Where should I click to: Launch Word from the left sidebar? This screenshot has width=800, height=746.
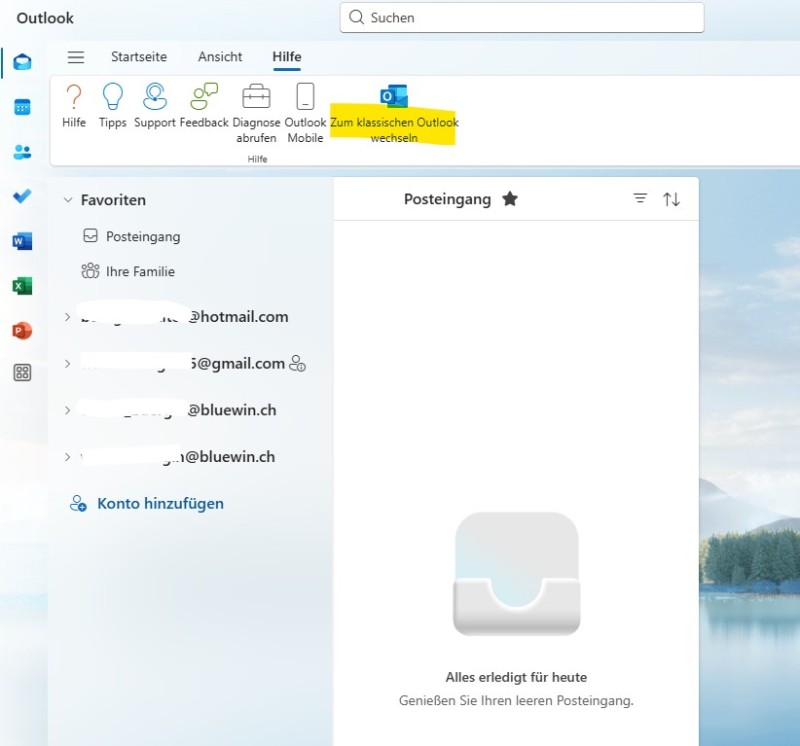click(x=22, y=241)
